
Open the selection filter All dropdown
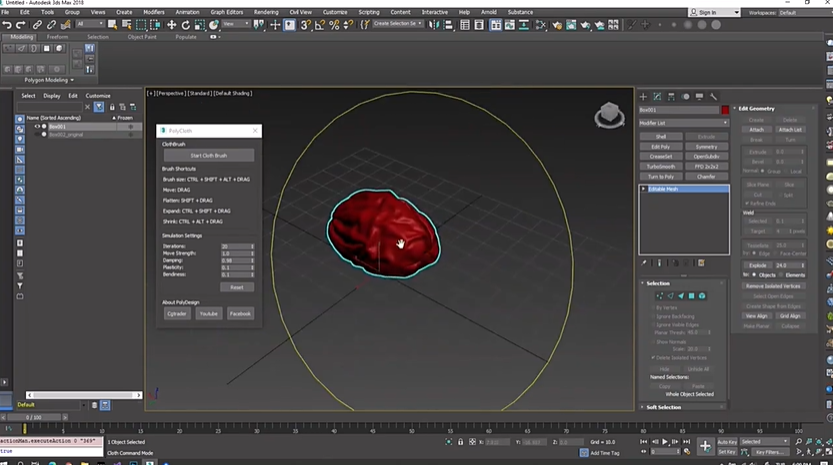(89, 24)
